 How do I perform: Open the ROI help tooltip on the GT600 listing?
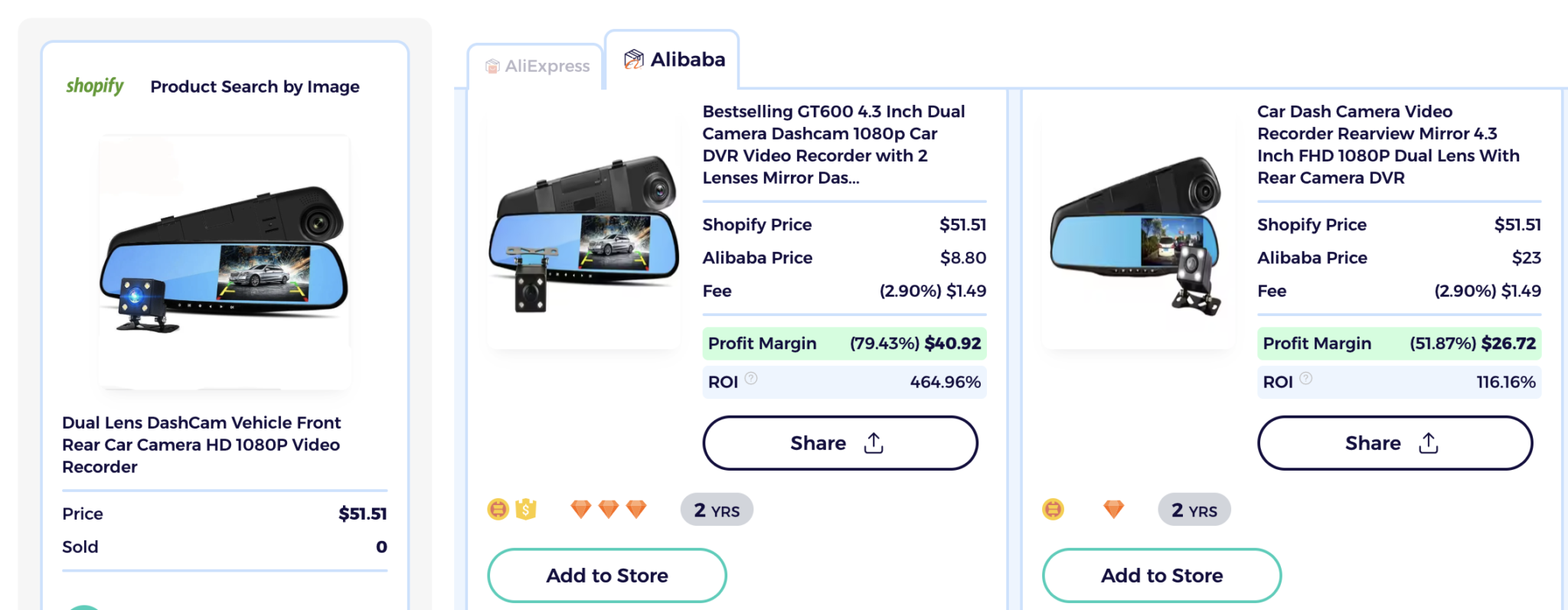click(752, 378)
